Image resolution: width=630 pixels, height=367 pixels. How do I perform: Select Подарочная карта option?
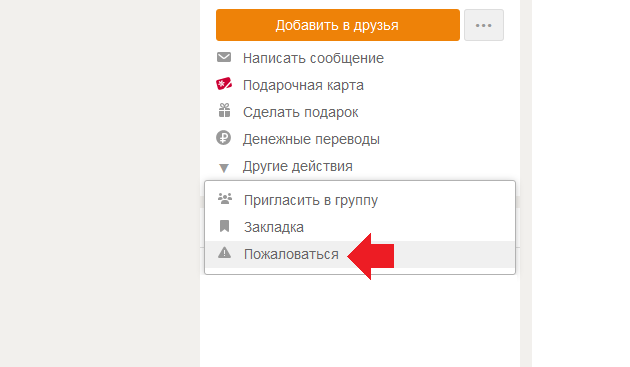click(x=303, y=85)
